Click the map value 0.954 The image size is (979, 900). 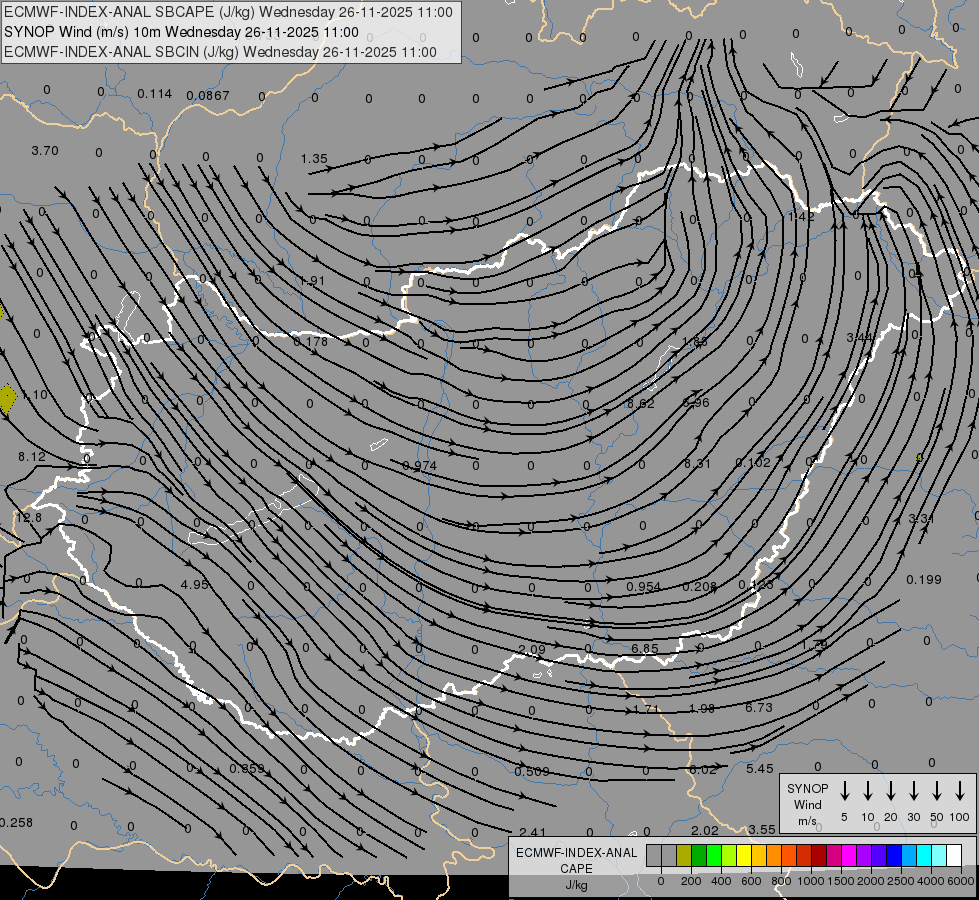tap(644, 586)
